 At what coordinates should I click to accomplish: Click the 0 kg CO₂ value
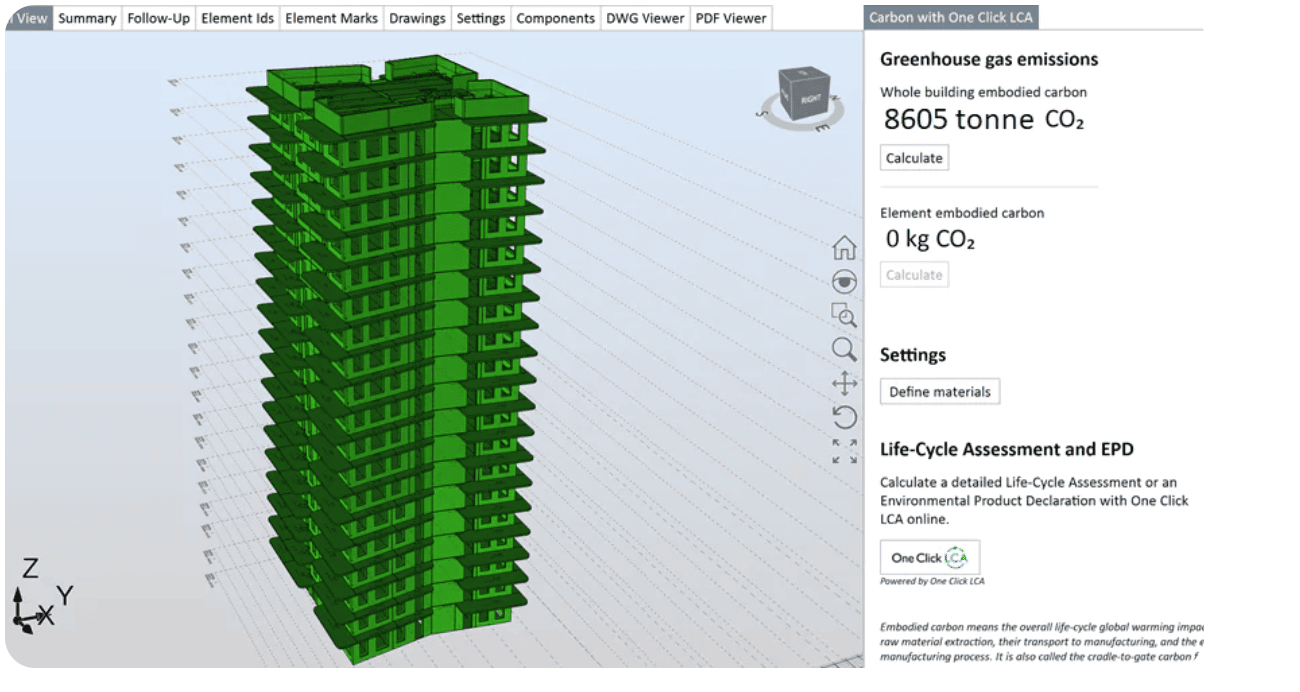click(x=930, y=240)
